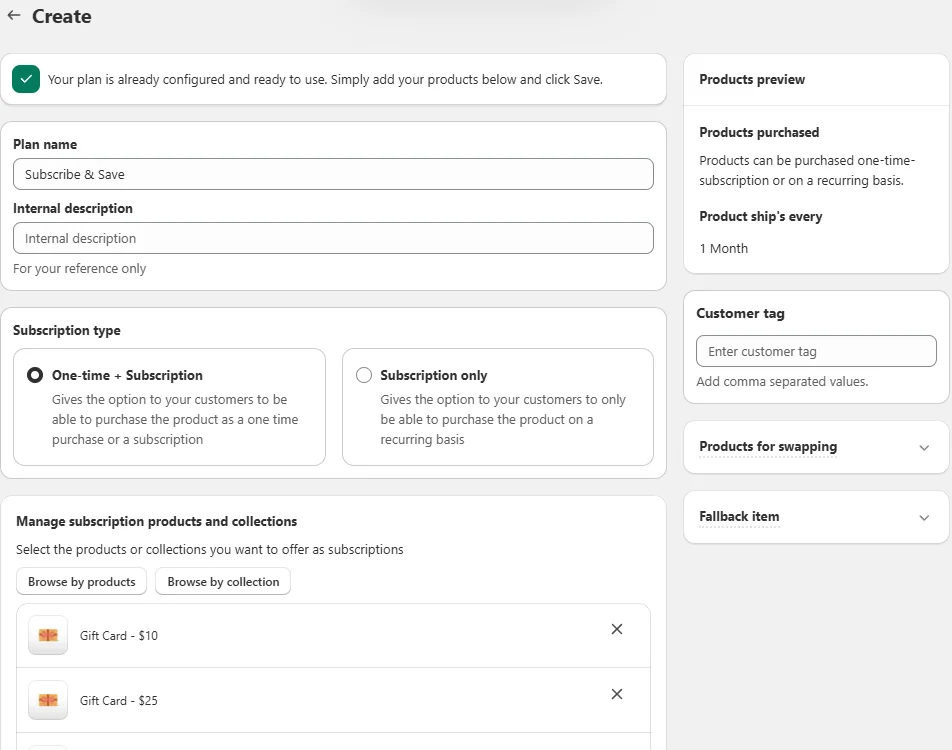The width and height of the screenshot is (952, 750).
Task: Click the Fallback item heading text
Action: pos(739,516)
